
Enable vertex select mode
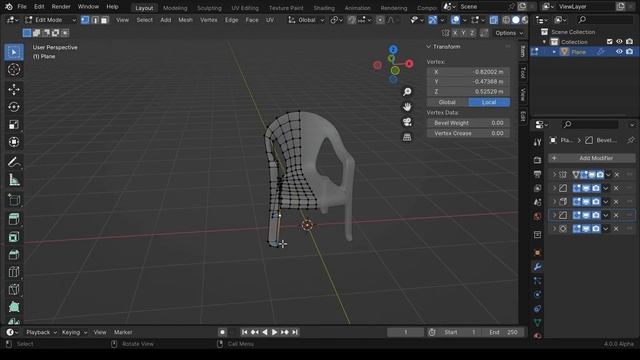85,20
